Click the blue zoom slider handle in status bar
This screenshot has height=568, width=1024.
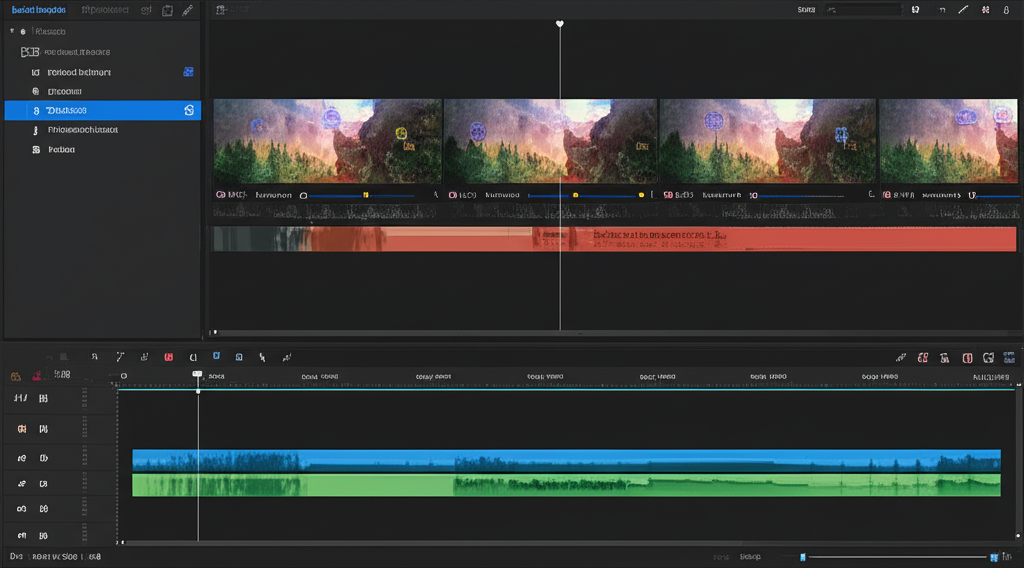(x=803, y=557)
